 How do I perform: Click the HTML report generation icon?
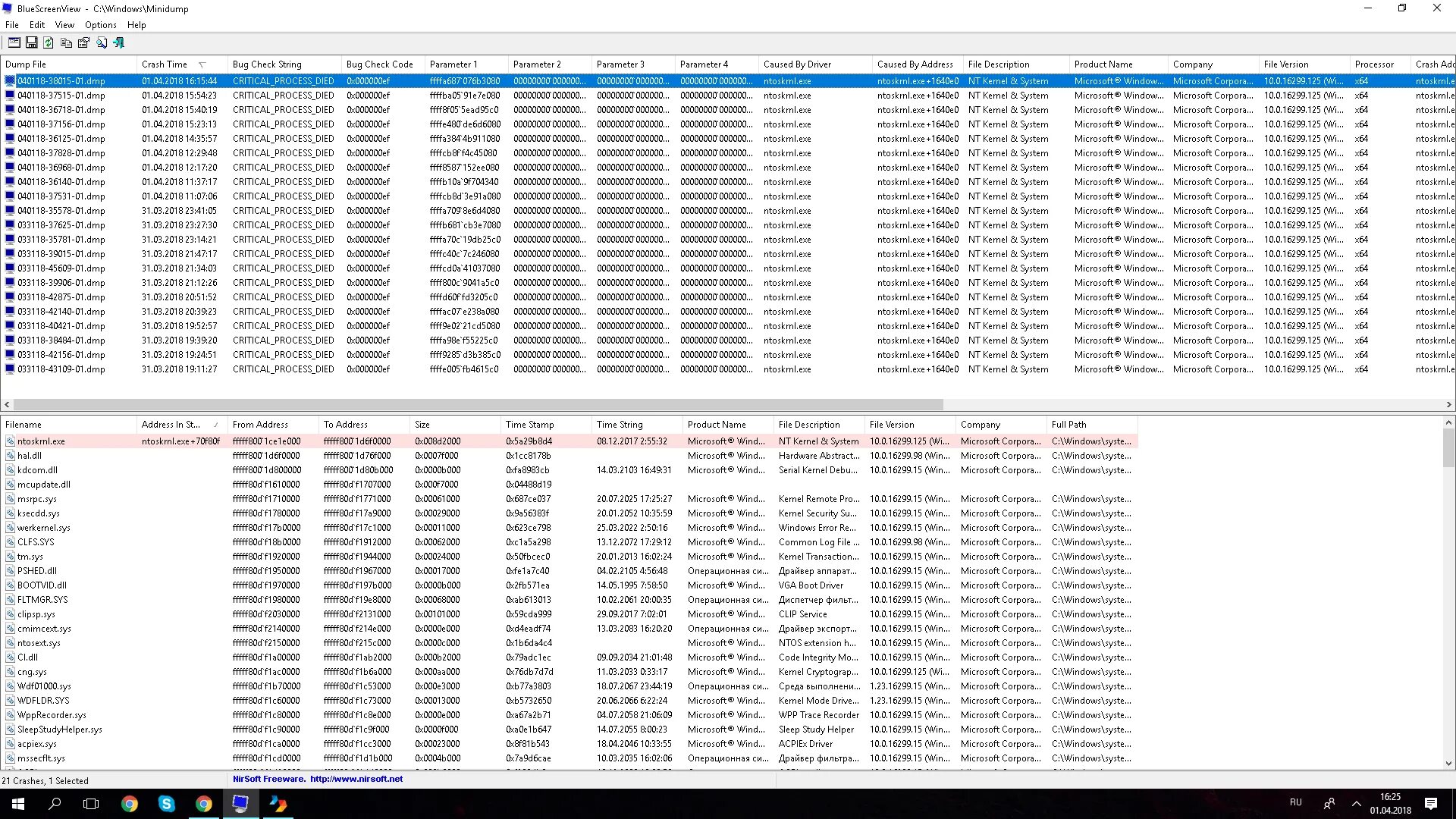[x=83, y=42]
